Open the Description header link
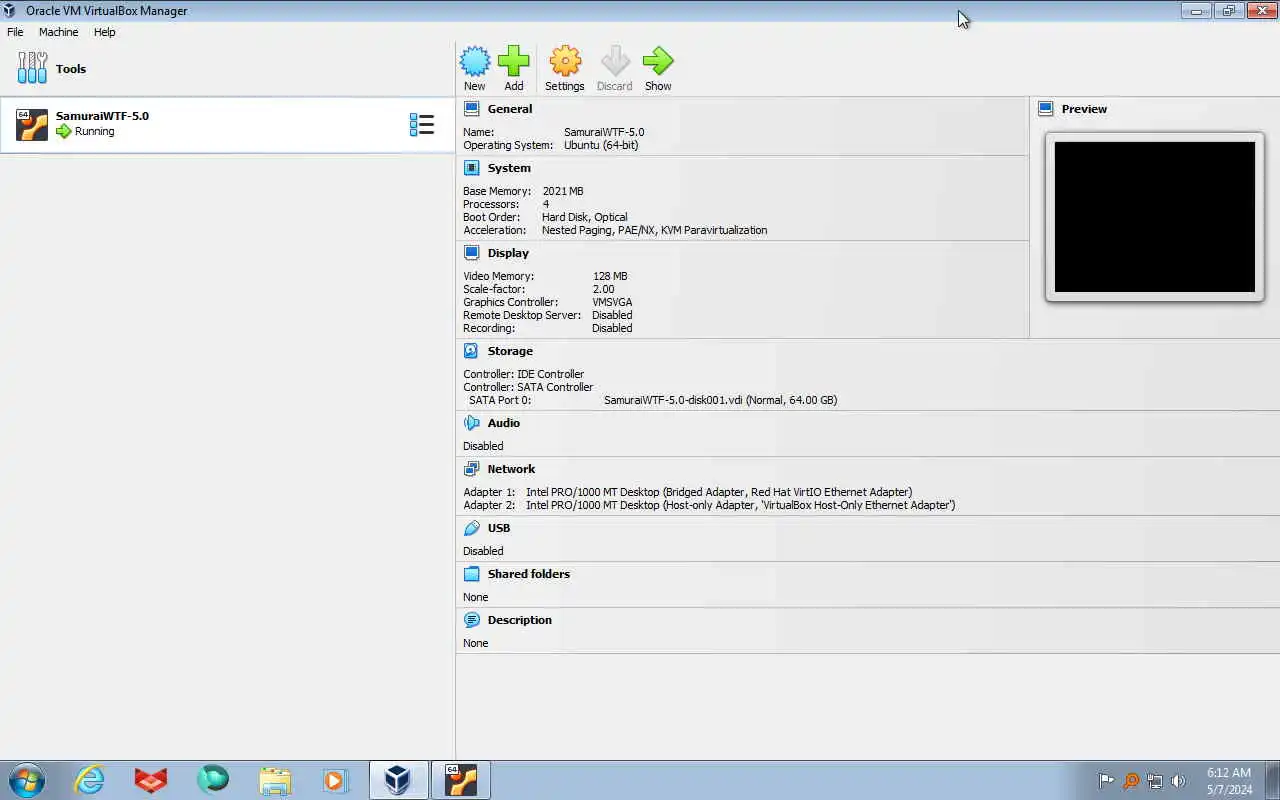1280x800 pixels. (x=520, y=620)
